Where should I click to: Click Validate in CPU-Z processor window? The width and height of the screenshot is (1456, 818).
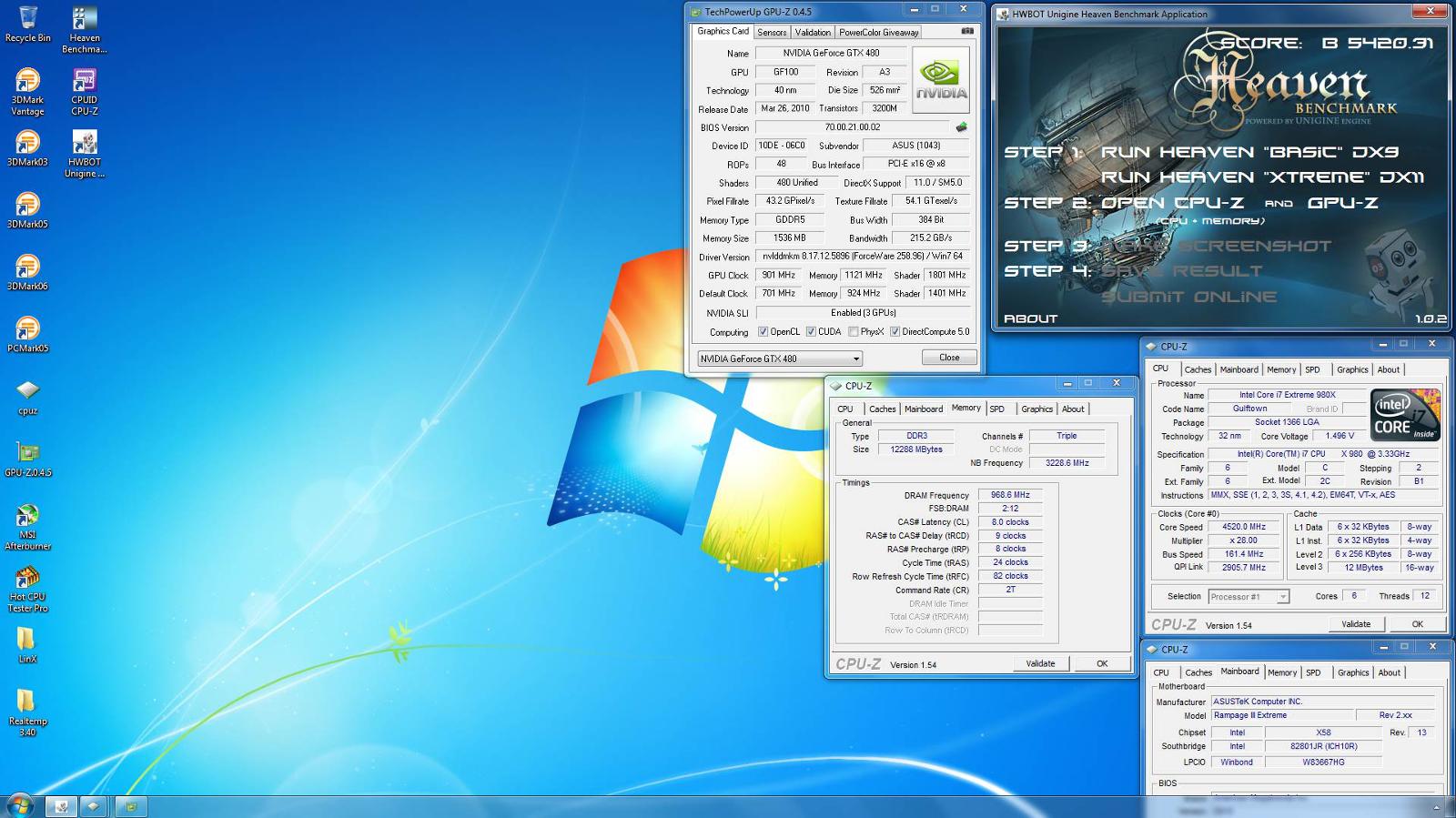tap(1356, 624)
